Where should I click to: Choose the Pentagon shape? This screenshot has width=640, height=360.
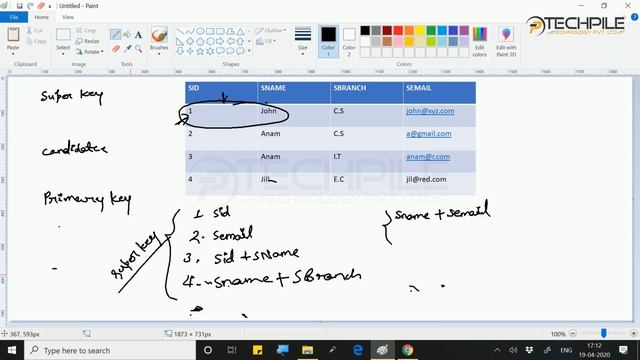point(200,41)
